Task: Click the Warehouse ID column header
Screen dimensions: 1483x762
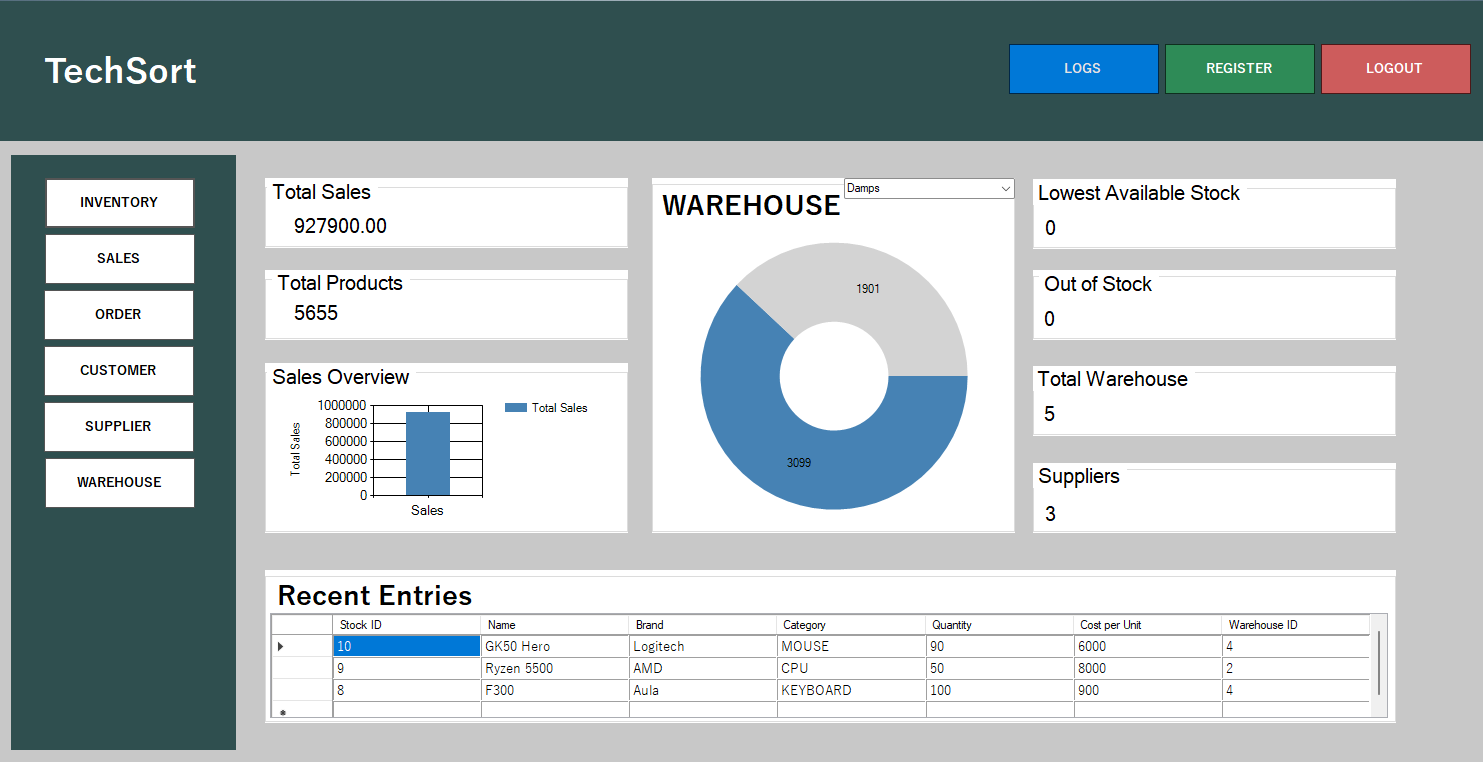Action: (x=1296, y=625)
